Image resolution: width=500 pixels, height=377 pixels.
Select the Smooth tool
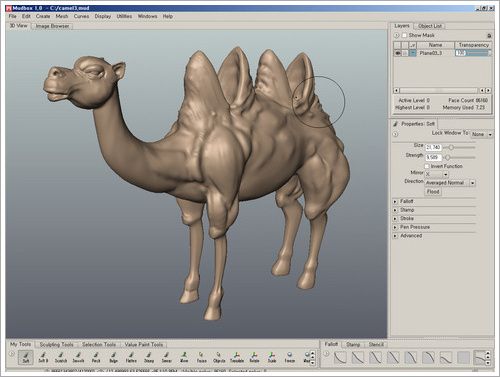tap(78, 357)
